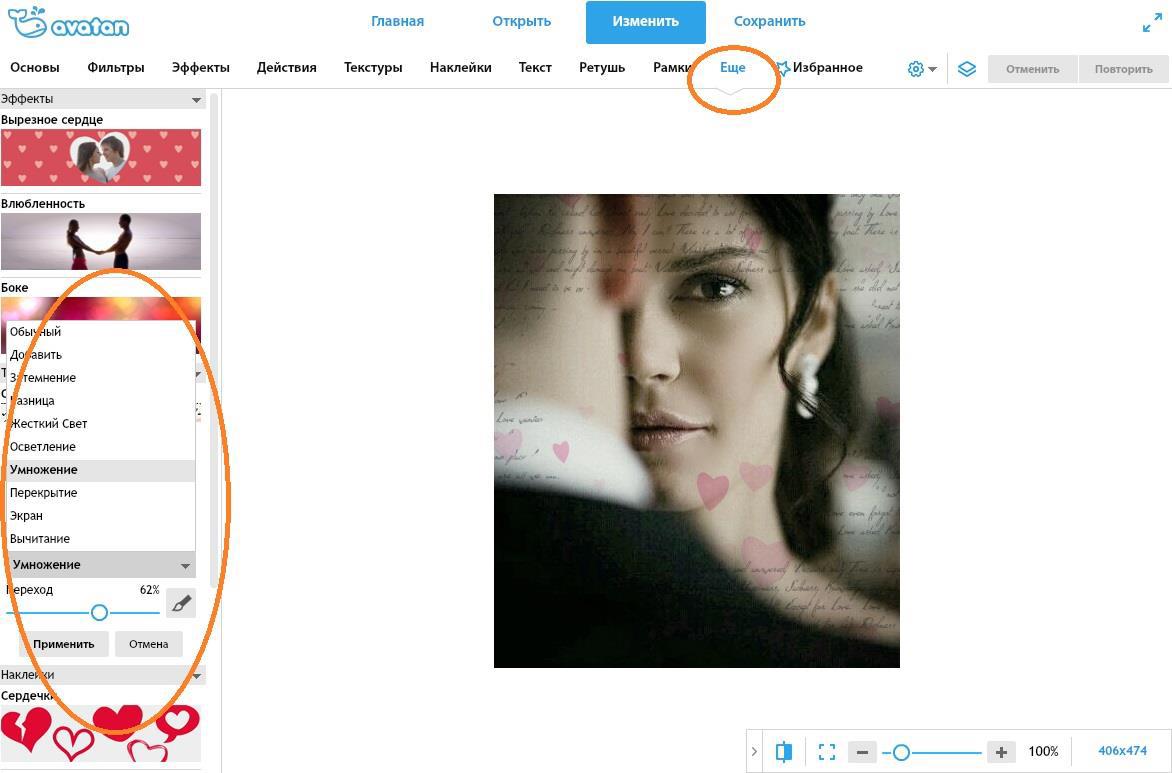Viewport: 1172px width, 773px height.
Task: Open the layers panel icon
Action: [966, 69]
